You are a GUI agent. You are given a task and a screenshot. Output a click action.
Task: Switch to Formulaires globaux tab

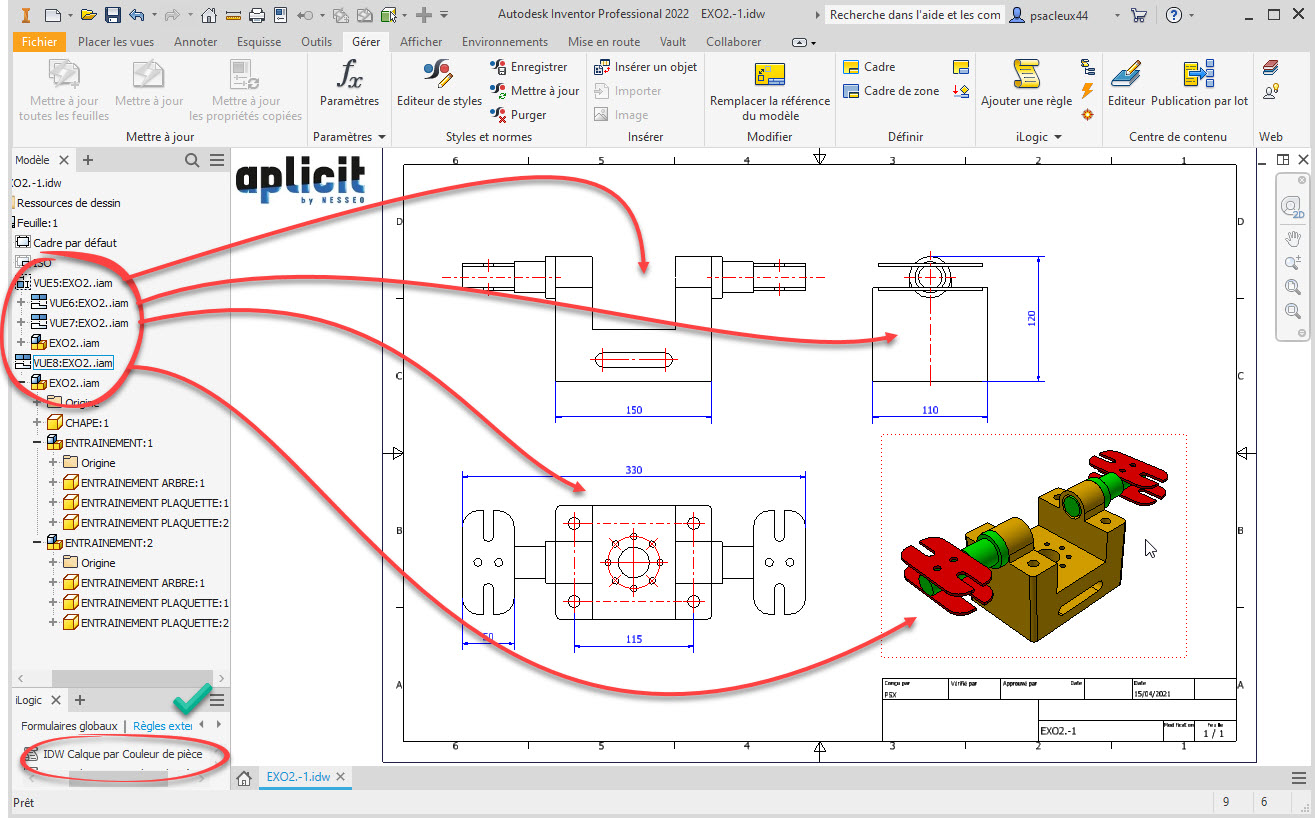[69, 726]
